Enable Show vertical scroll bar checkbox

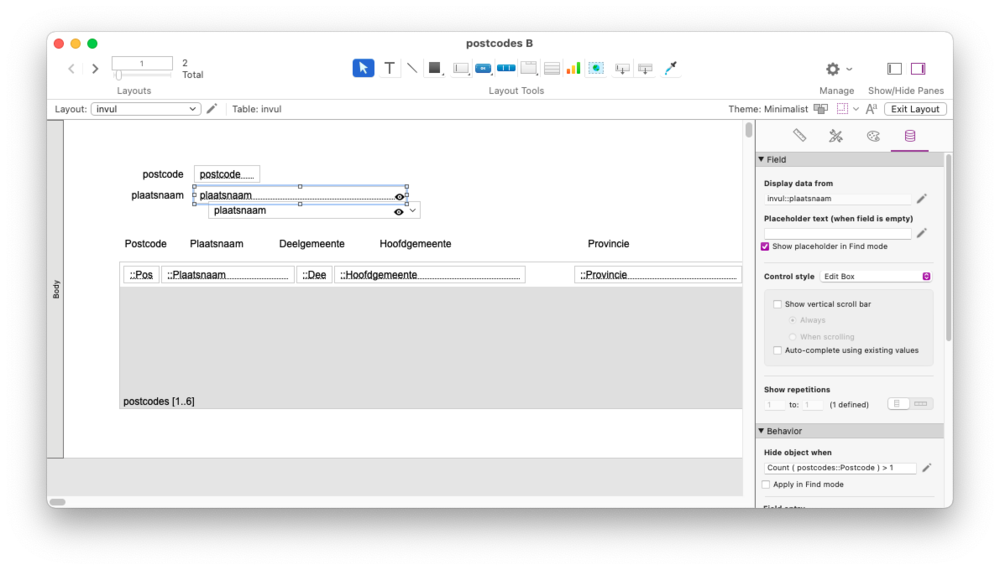tap(778, 304)
